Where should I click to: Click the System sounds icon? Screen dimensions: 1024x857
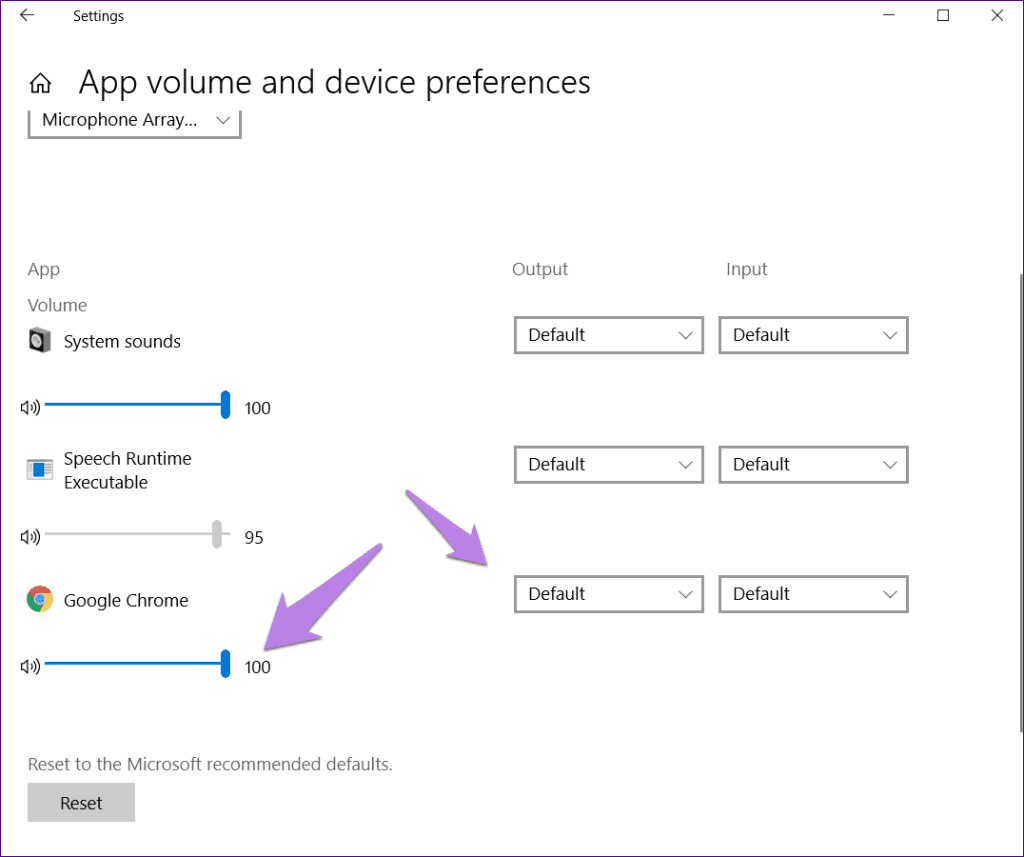pos(38,340)
